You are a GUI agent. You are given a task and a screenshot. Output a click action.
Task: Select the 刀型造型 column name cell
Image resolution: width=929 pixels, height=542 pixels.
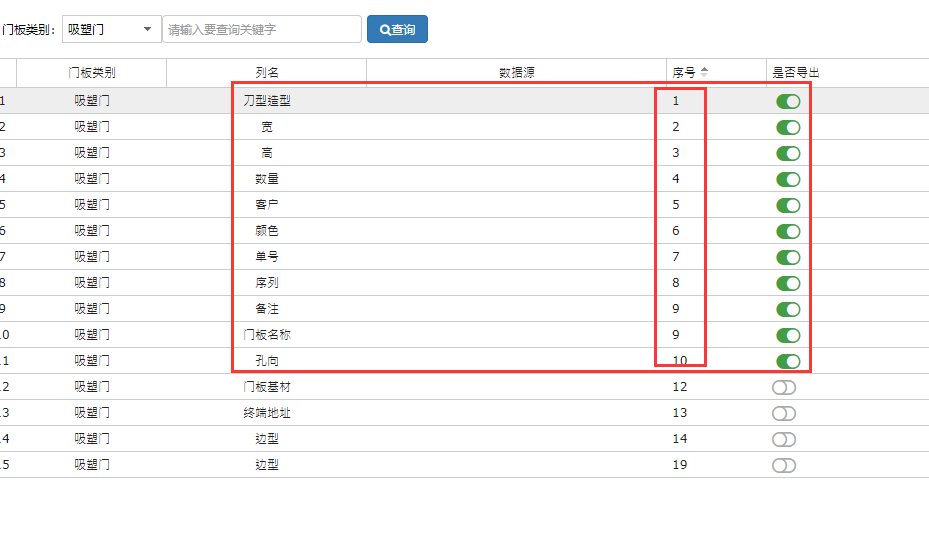pos(267,101)
